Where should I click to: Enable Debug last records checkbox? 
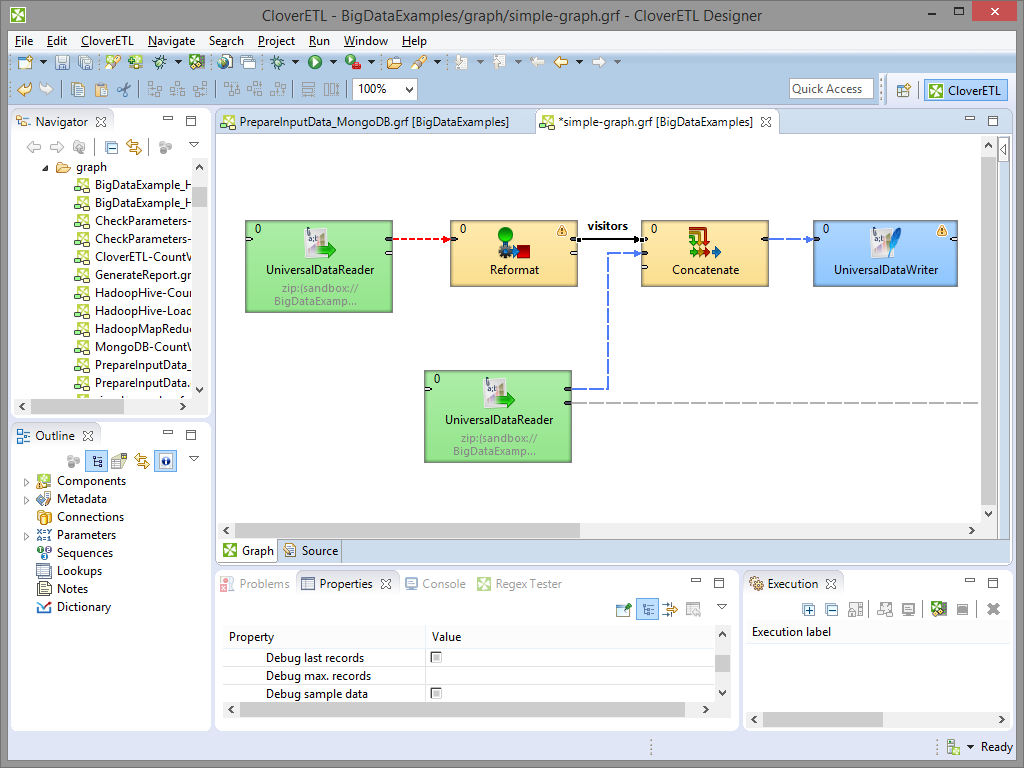(436, 658)
